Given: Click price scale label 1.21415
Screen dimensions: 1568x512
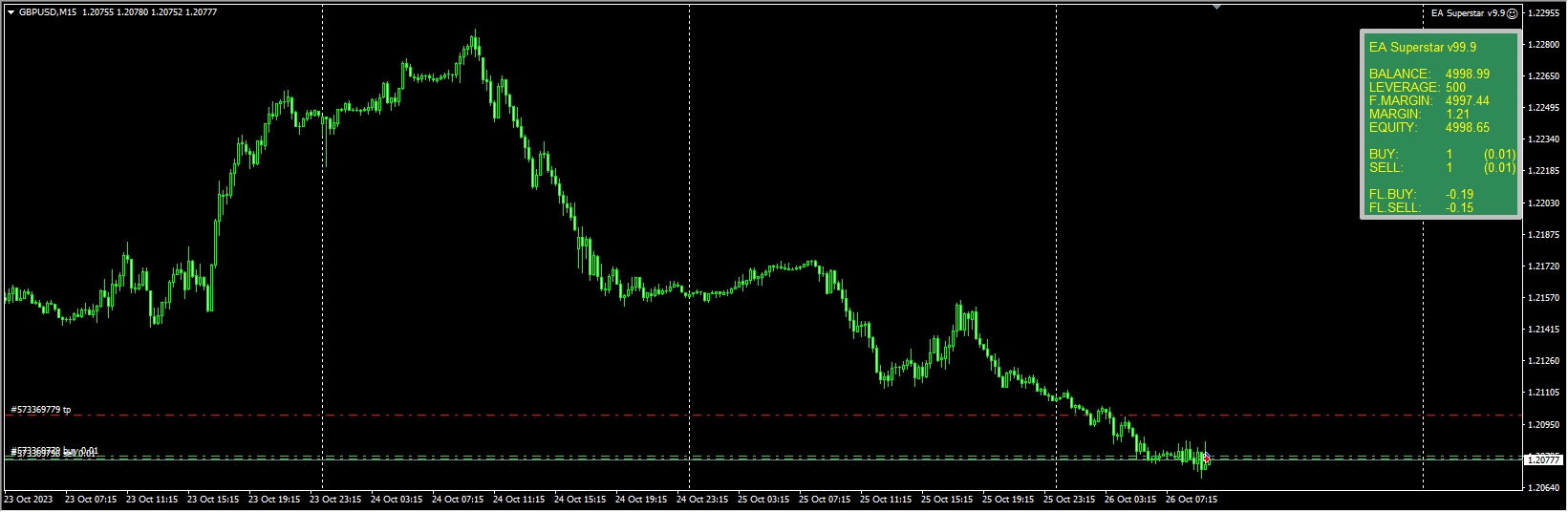Looking at the screenshot, I should tap(1544, 330).
